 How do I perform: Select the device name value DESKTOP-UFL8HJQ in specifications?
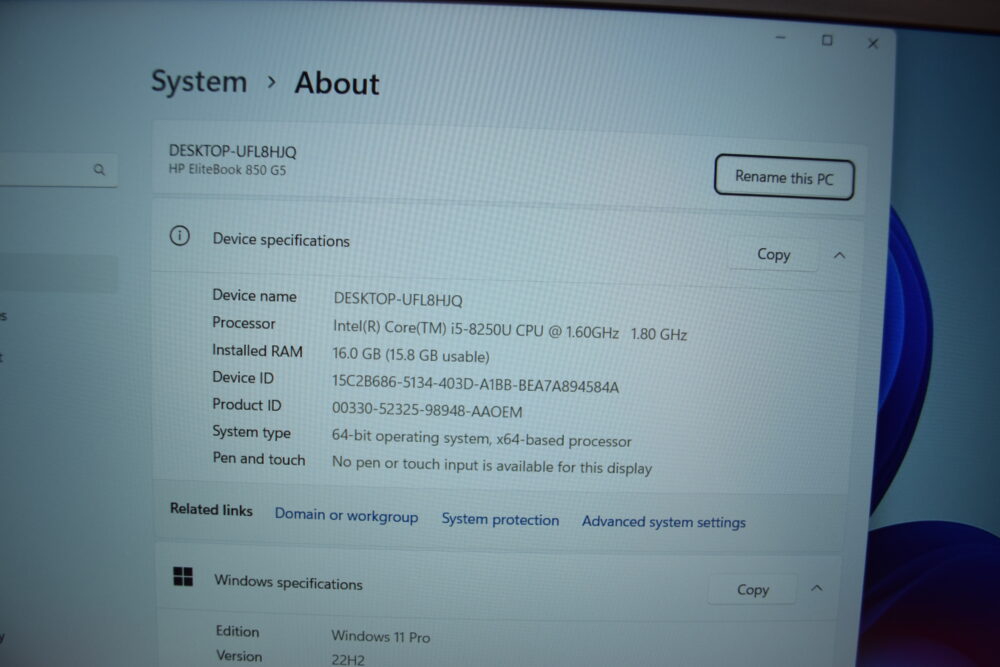tap(398, 299)
